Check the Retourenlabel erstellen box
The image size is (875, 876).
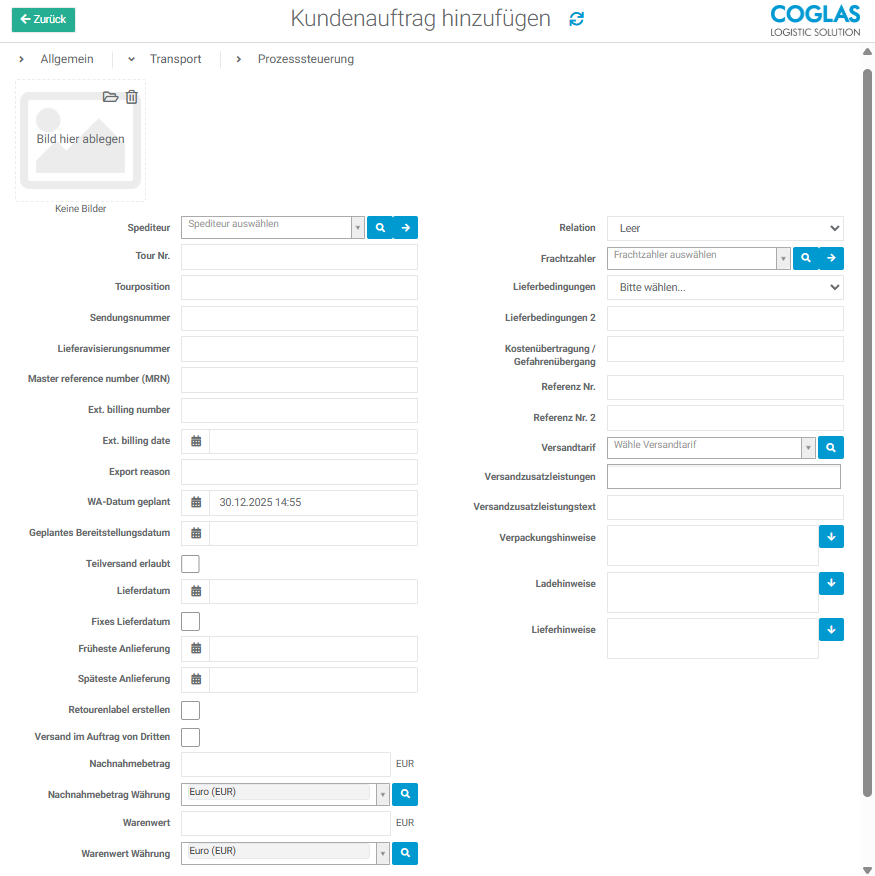[190, 710]
